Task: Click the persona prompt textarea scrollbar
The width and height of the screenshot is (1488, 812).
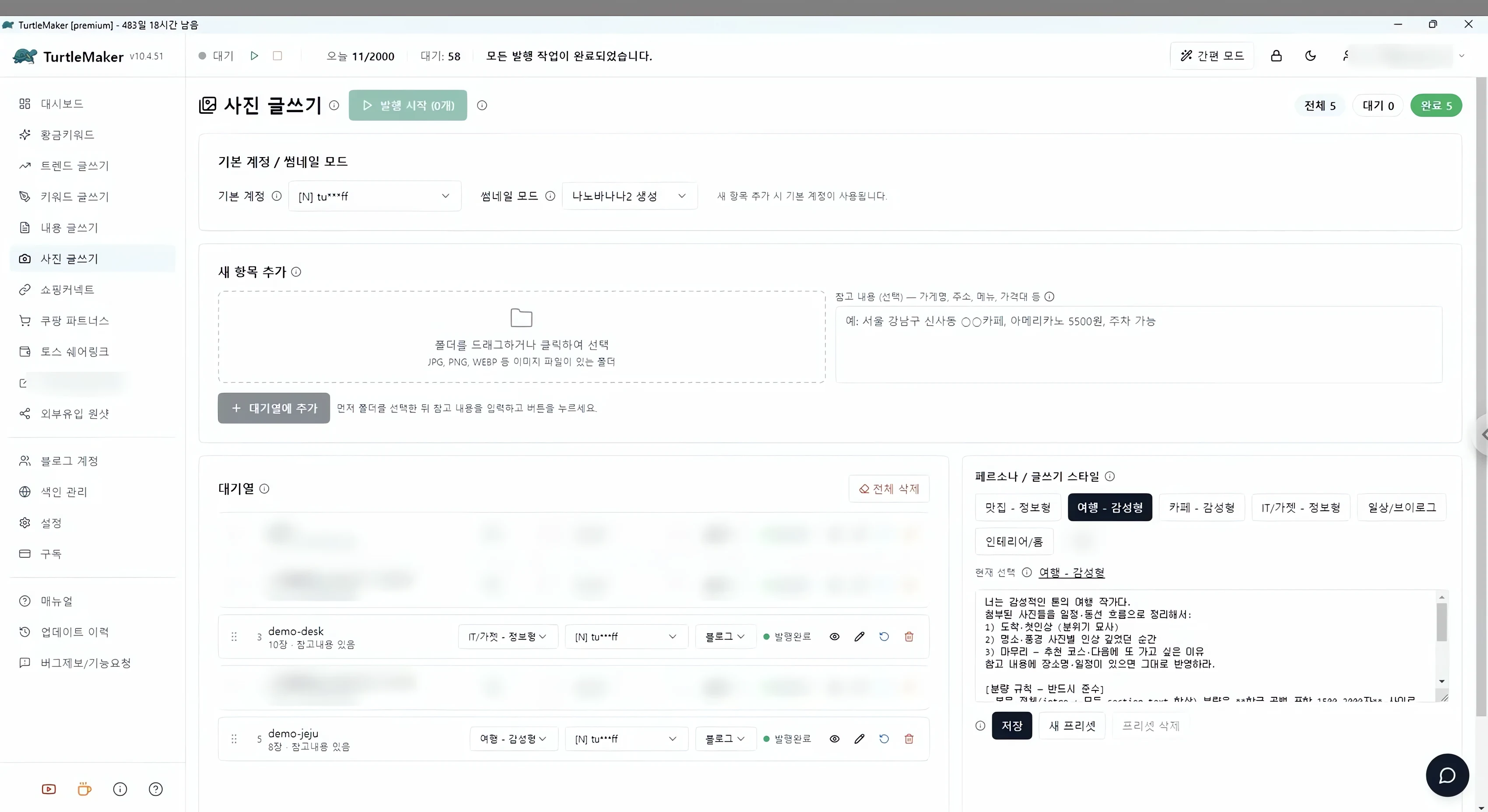Action: 1442,623
